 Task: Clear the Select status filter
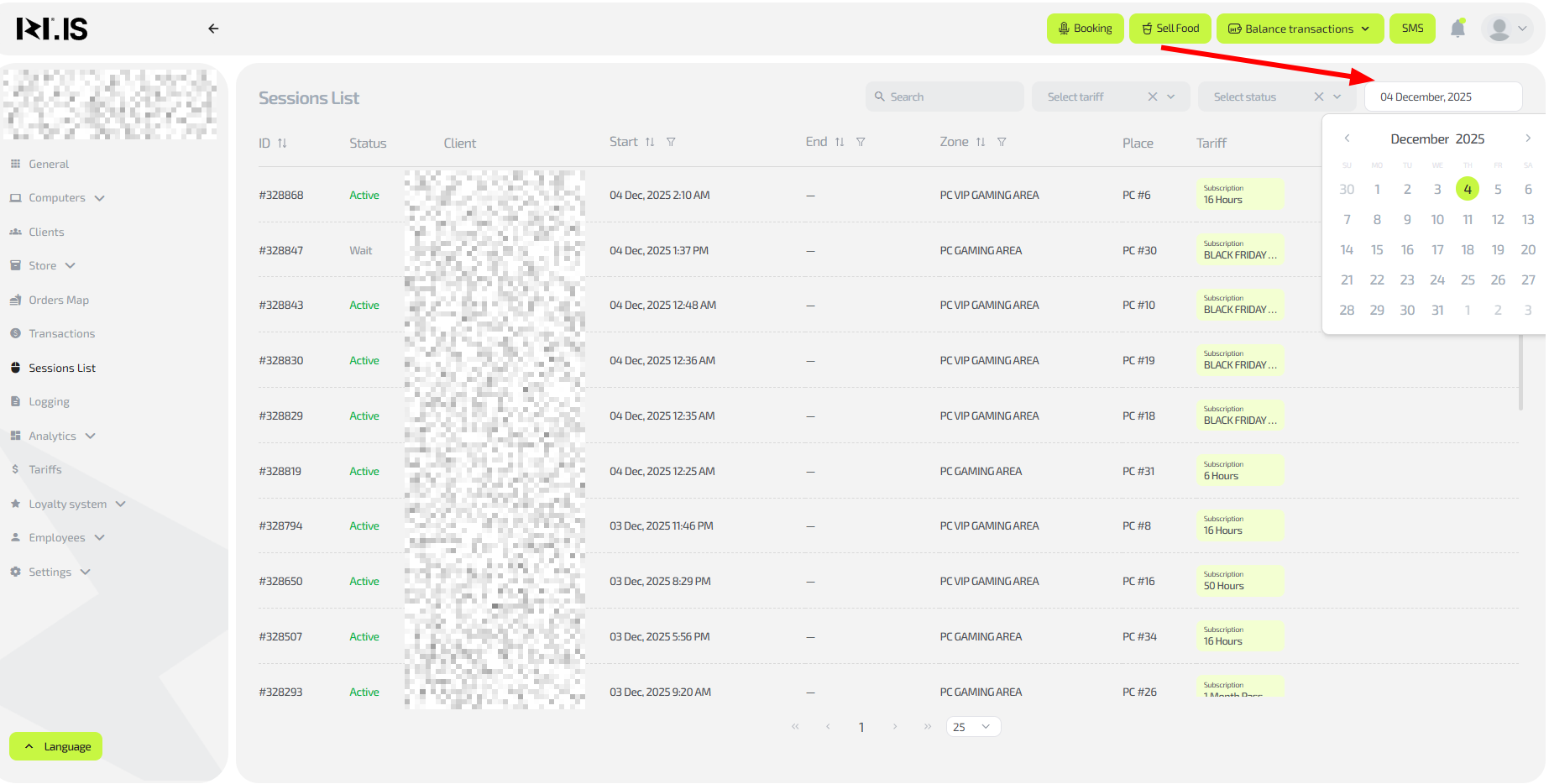[1319, 97]
